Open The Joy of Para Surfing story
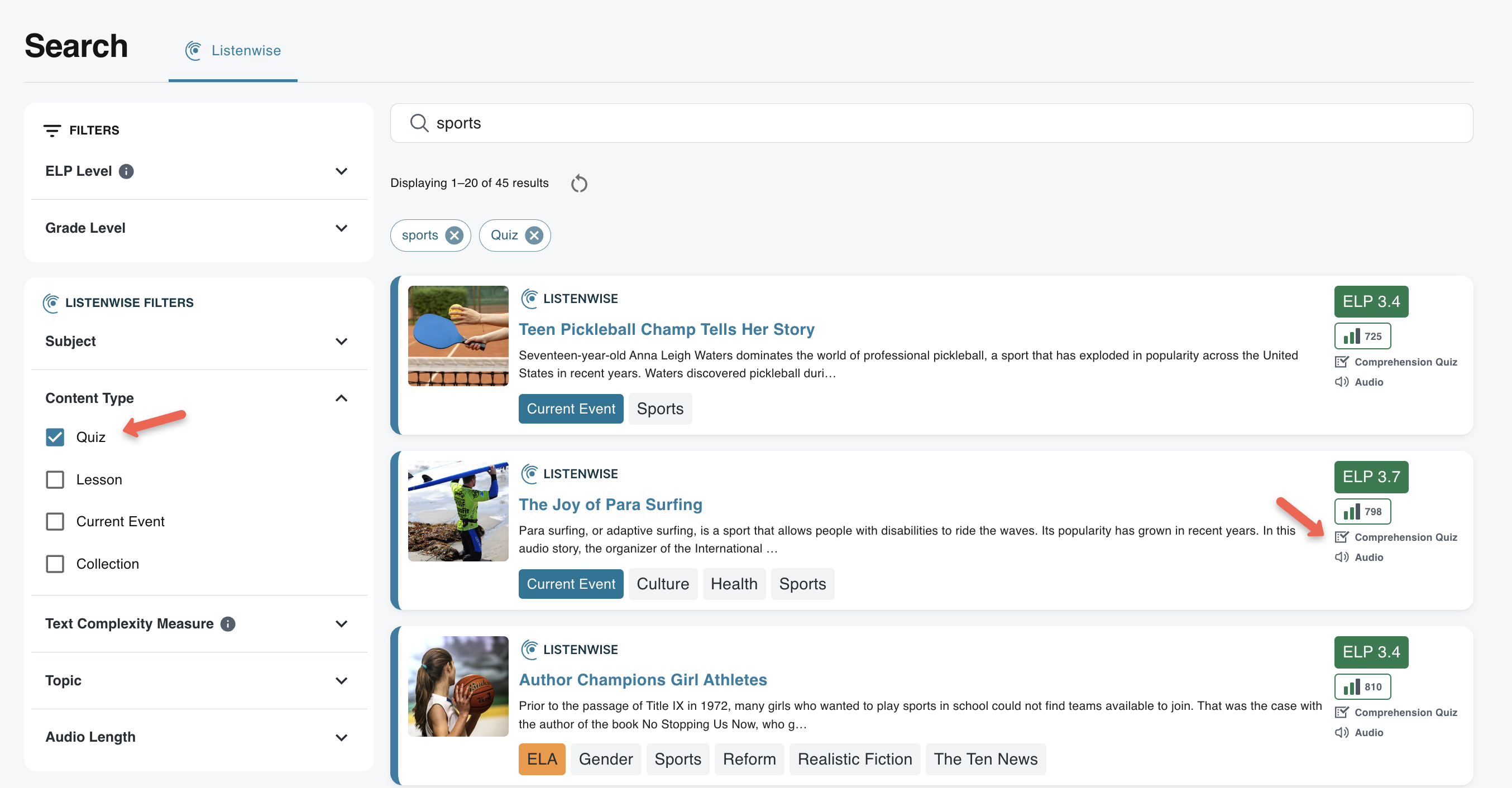This screenshot has width=1512, height=788. pyautogui.click(x=610, y=504)
